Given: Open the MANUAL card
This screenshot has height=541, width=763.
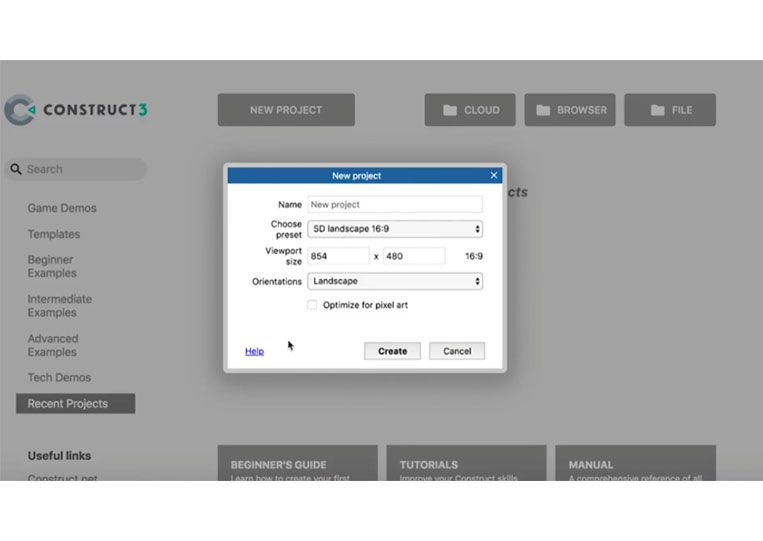Looking at the screenshot, I should click(636, 463).
